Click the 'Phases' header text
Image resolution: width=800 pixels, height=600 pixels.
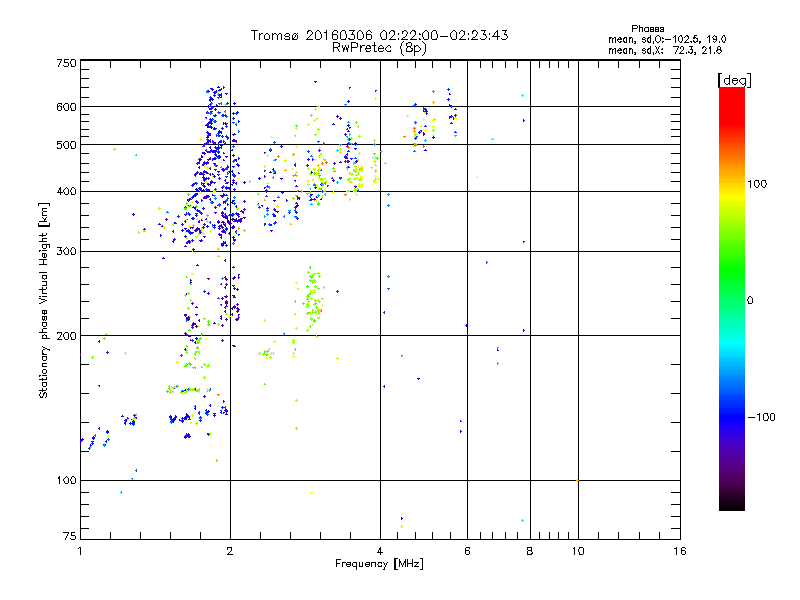click(647, 29)
